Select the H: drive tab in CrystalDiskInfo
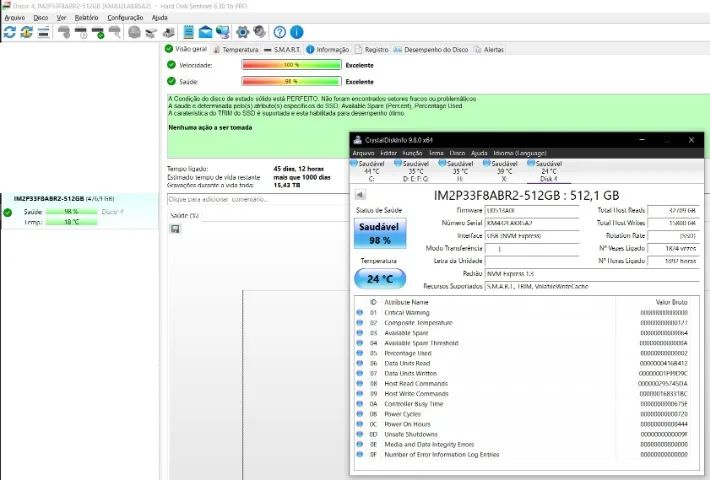 click(460, 171)
